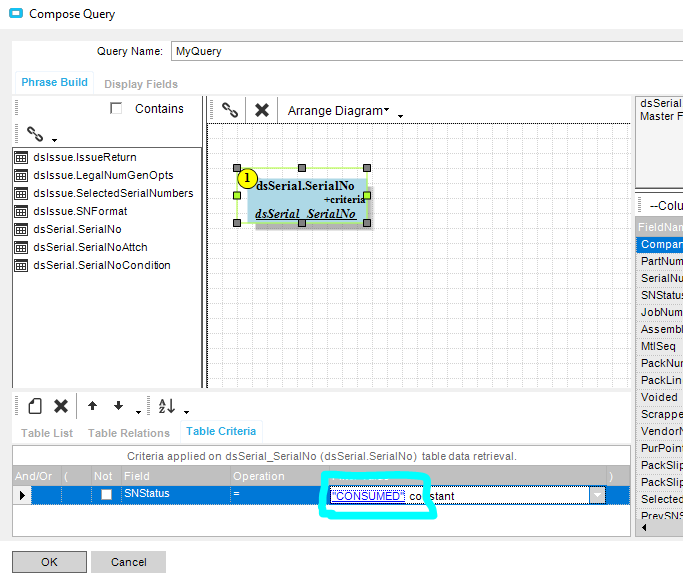Click the link tables icon in diagram toolbar
This screenshot has height=579, width=683.
[230, 110]
